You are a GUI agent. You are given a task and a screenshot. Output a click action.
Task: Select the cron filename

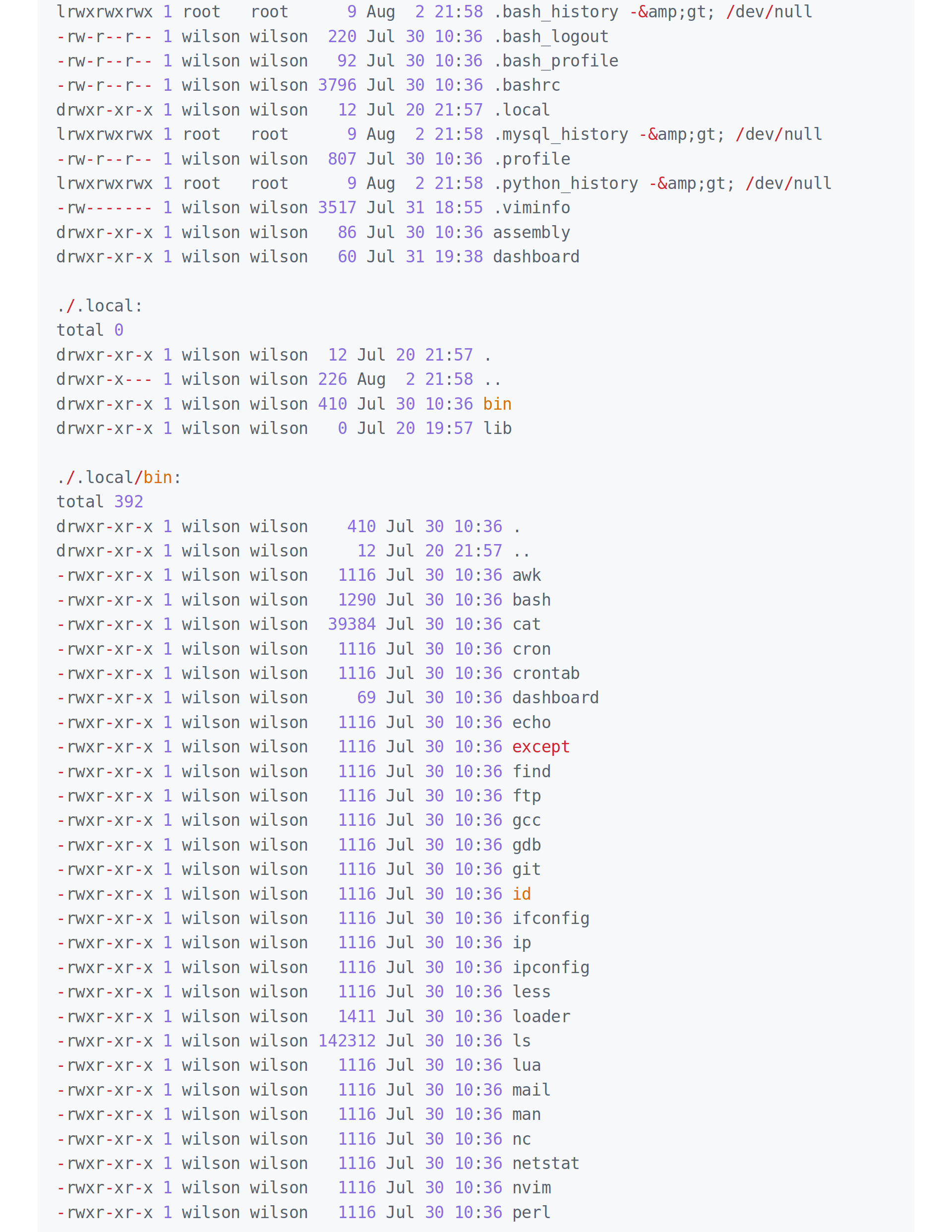point(532,649)
